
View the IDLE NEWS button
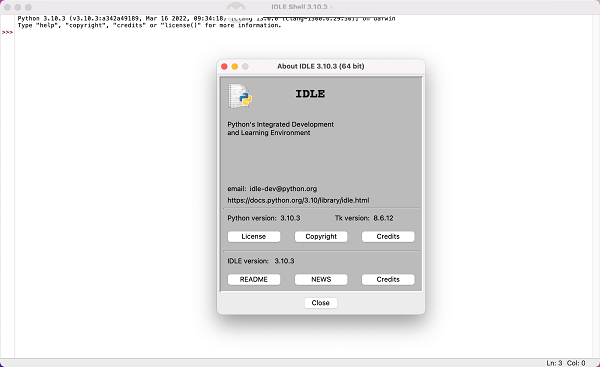pos(321,279)
